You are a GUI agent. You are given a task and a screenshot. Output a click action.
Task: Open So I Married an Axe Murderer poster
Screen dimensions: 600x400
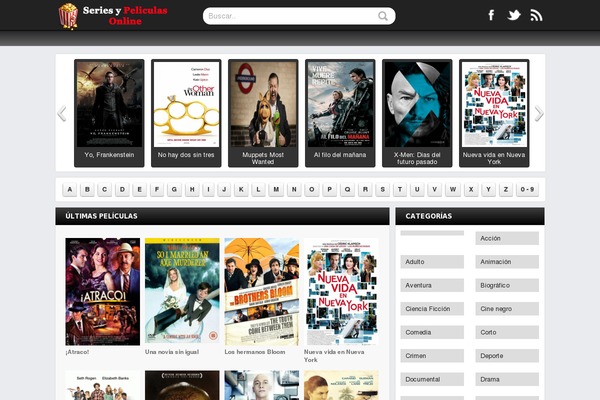point(182,291)
